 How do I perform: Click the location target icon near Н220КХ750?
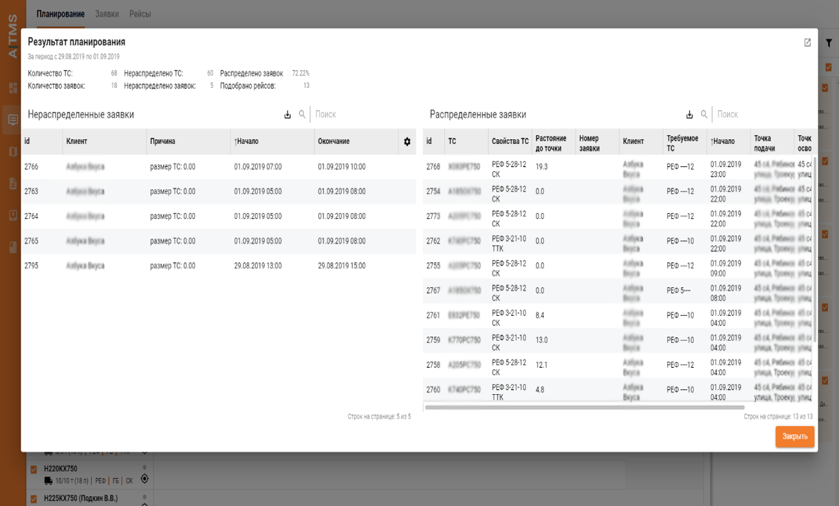click(144, 480)
